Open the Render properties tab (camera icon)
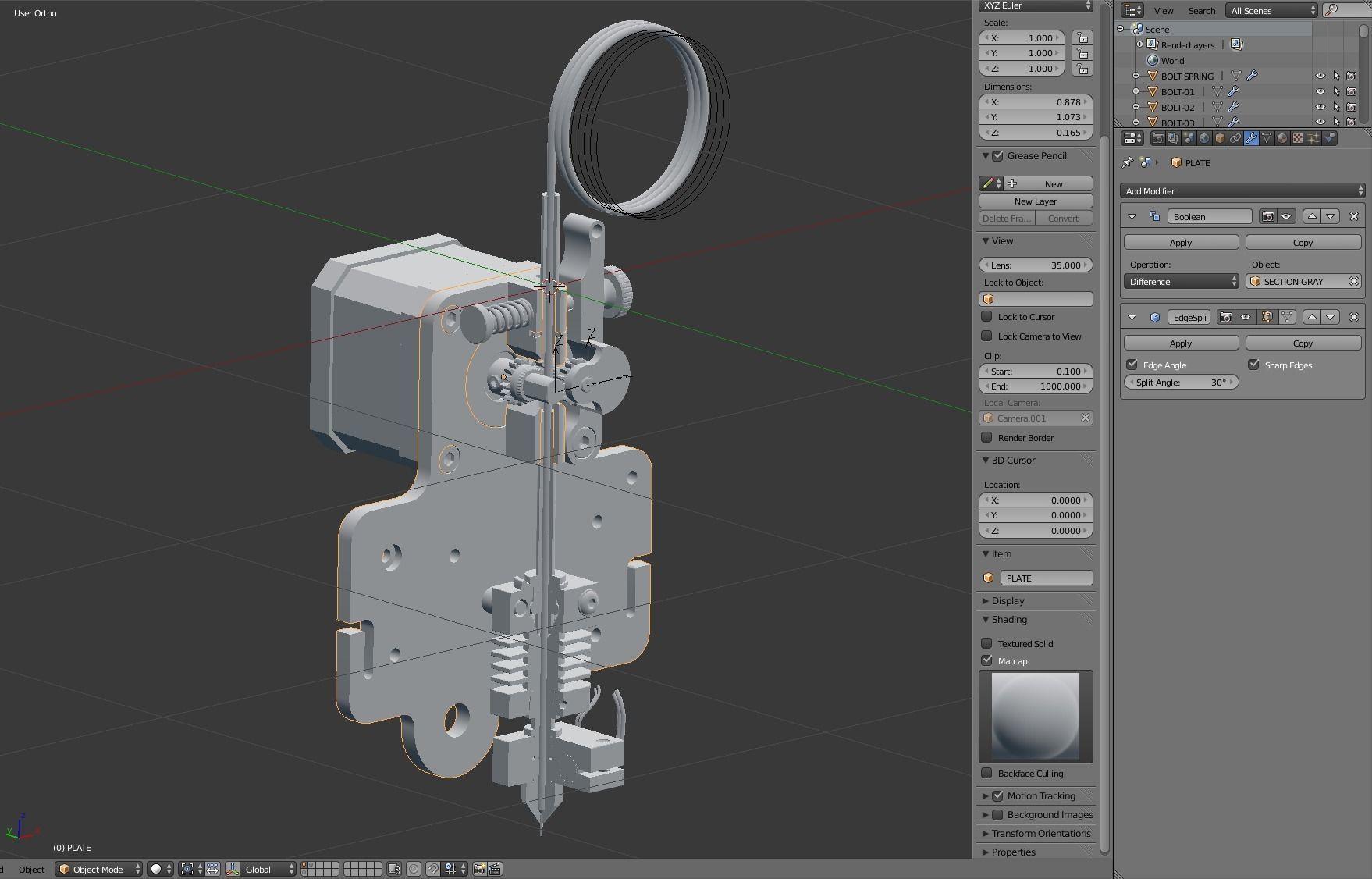This screenshot has height=879, width=1372. click(x=1157, y=138)
